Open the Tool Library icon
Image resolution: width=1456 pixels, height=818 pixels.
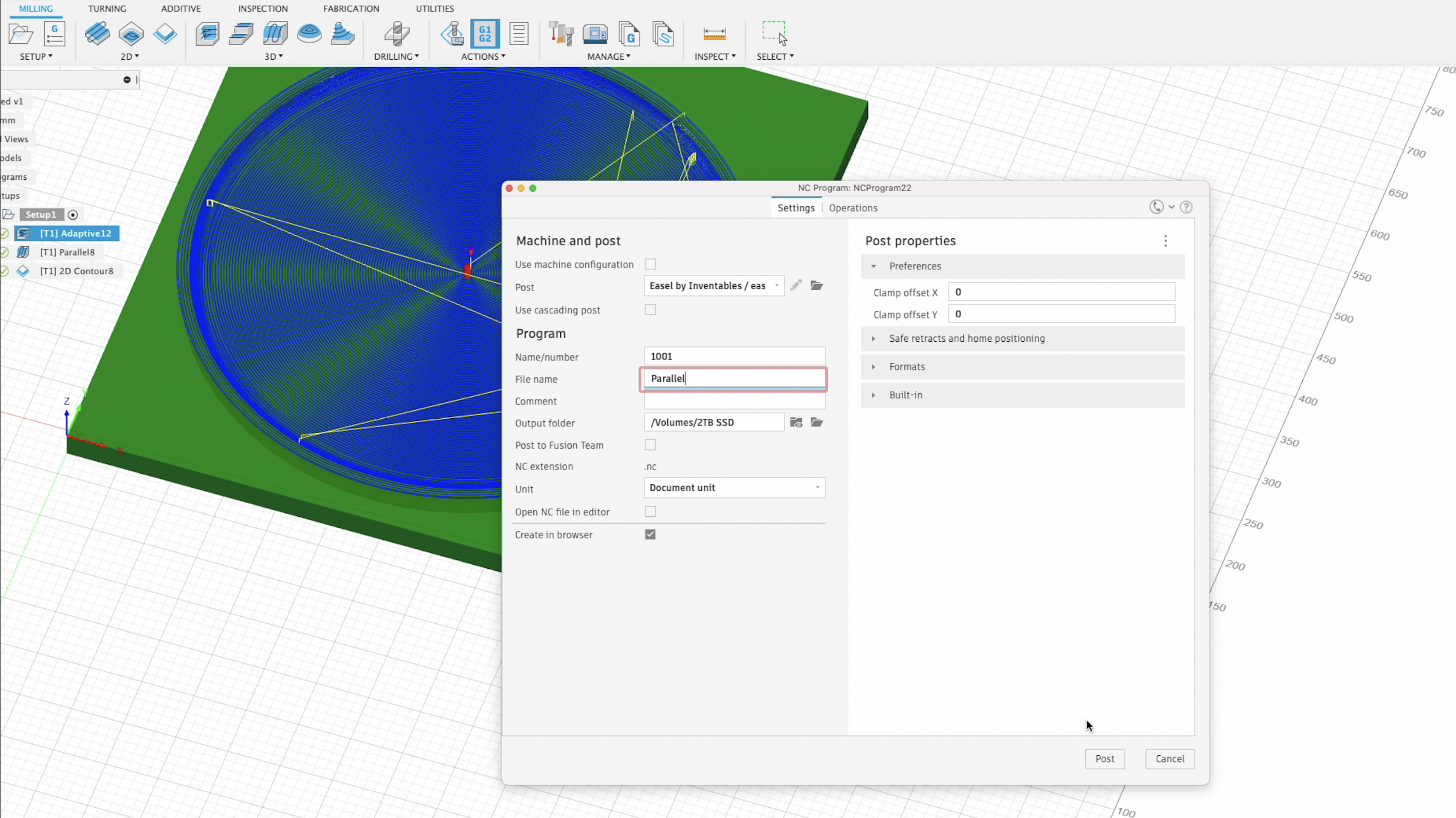point(561,34)
